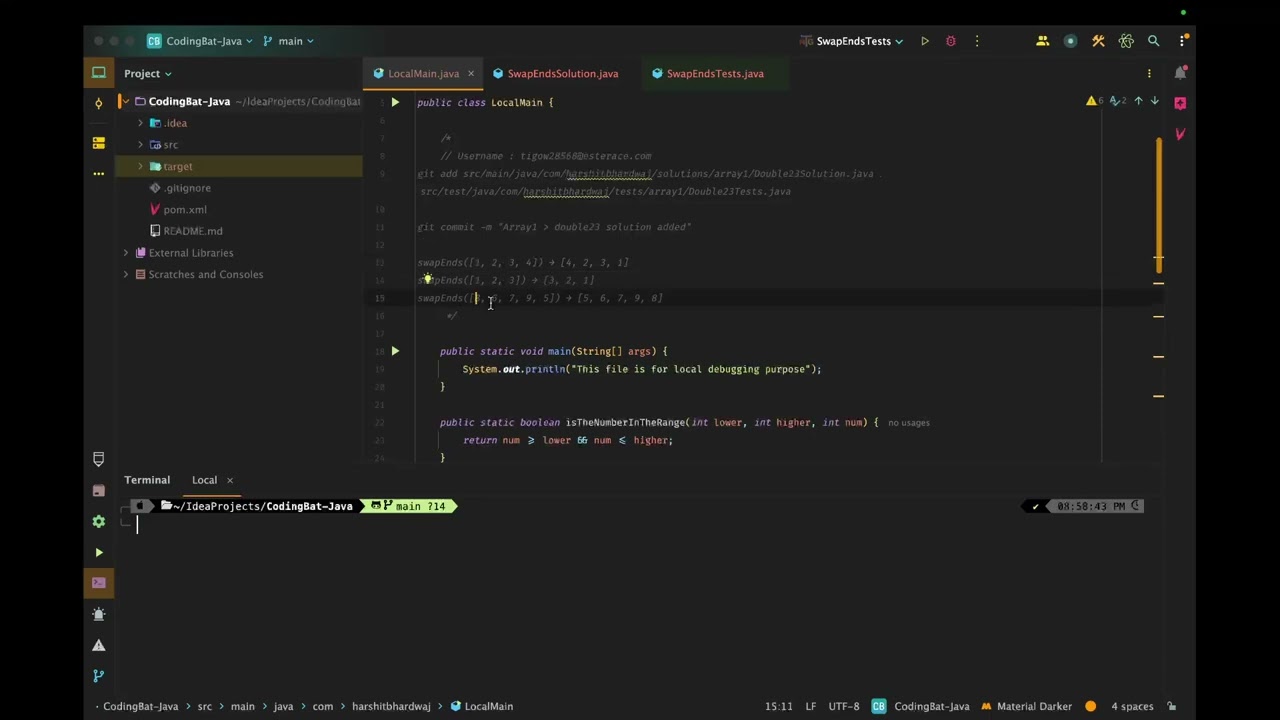Viewport: 1280px width, 720px height.
Task: Open the Code With Me icon
Action: tap(1042, 41)
